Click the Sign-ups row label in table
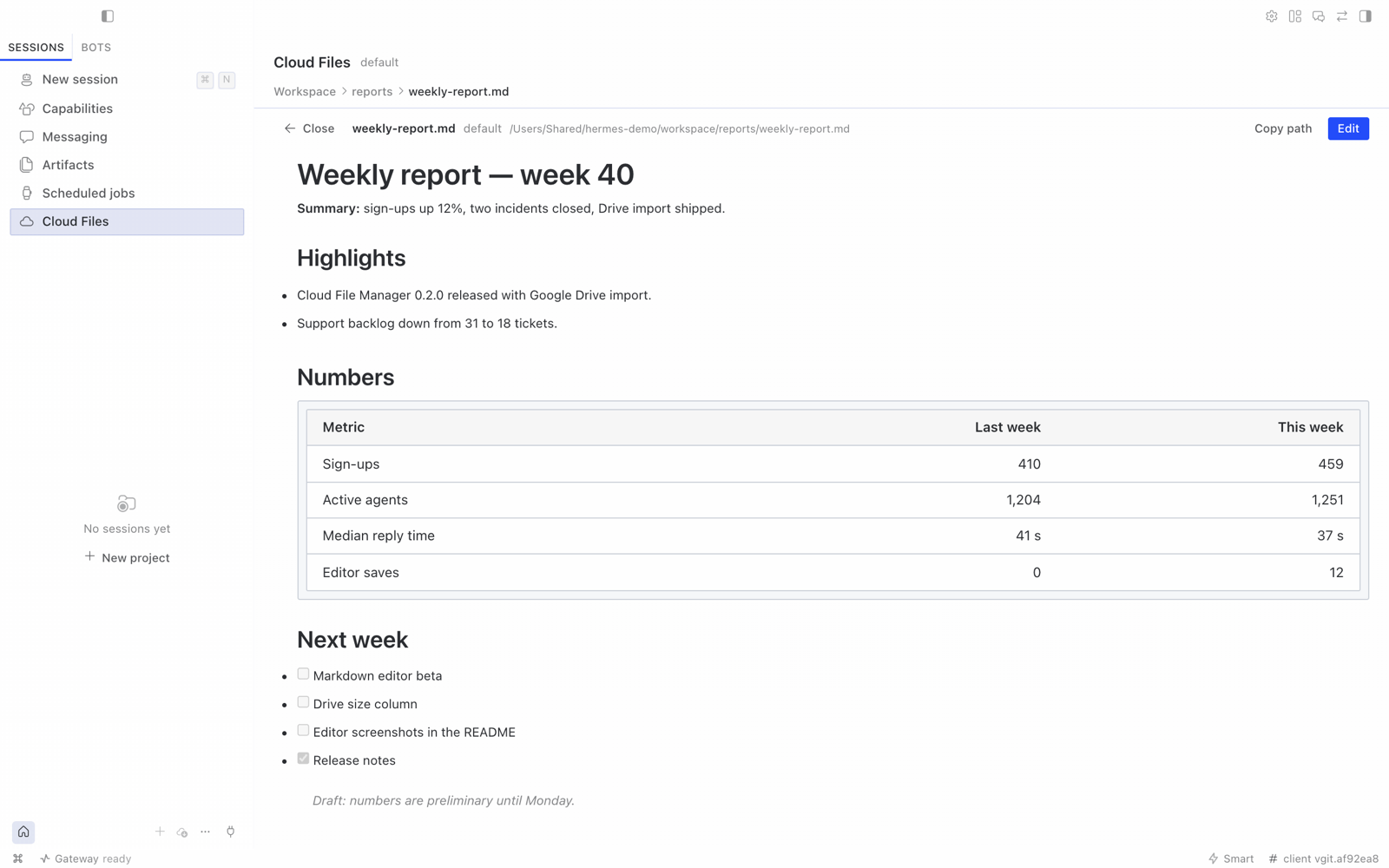 tap(351, 464)
